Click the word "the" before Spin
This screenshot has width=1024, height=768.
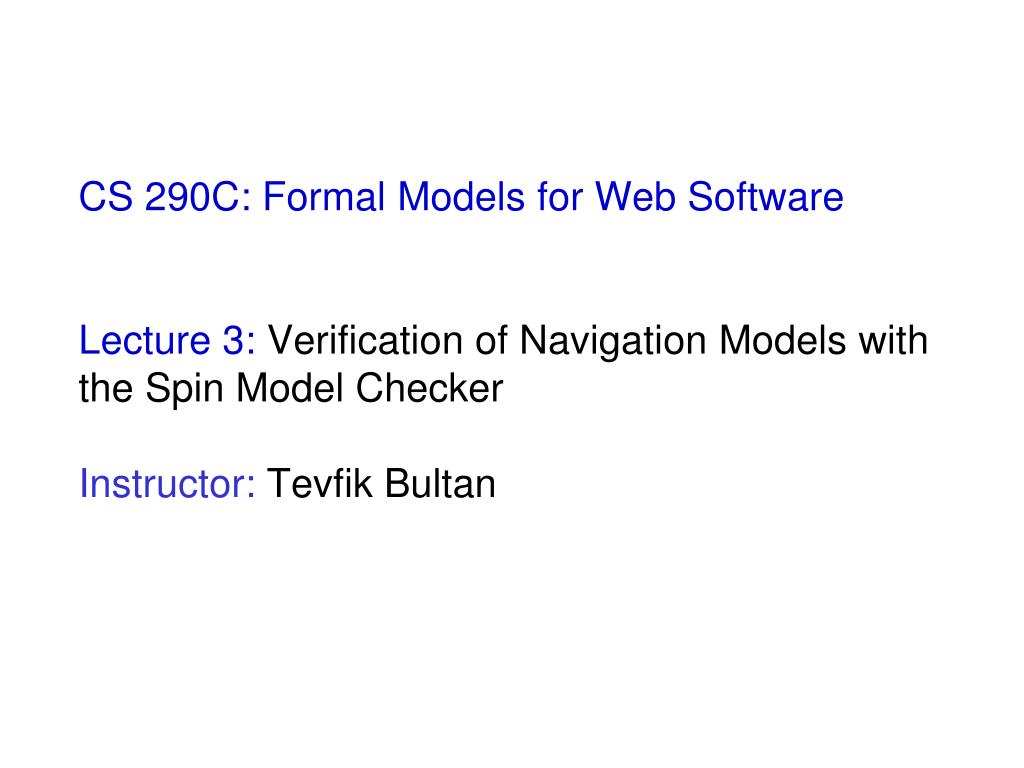(106, 388)
